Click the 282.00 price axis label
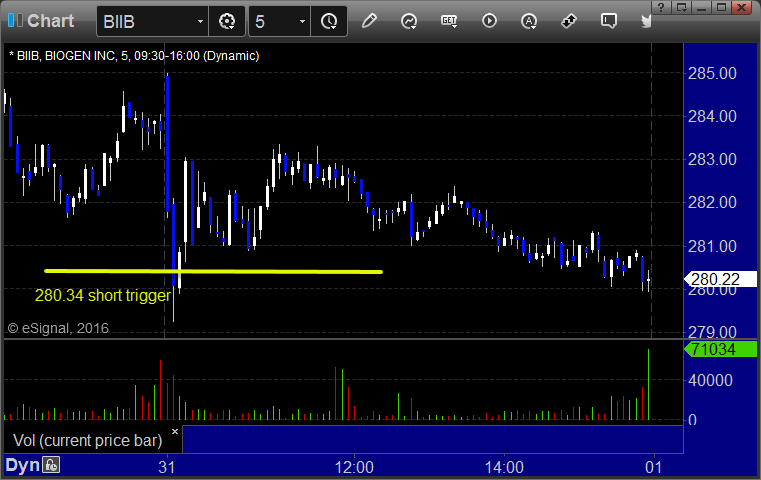The image size is (761, 480). [712, 202]
